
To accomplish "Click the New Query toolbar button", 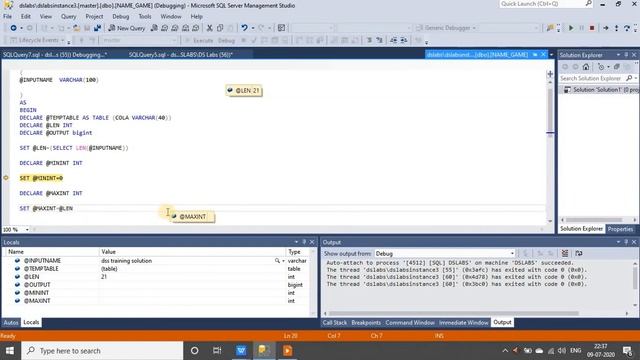I will 127,28.
